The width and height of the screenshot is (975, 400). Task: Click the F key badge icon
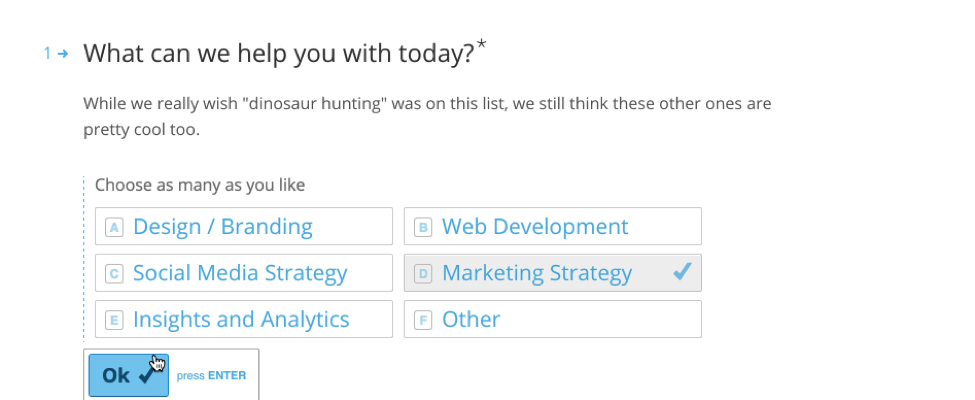tap(423, 320)
